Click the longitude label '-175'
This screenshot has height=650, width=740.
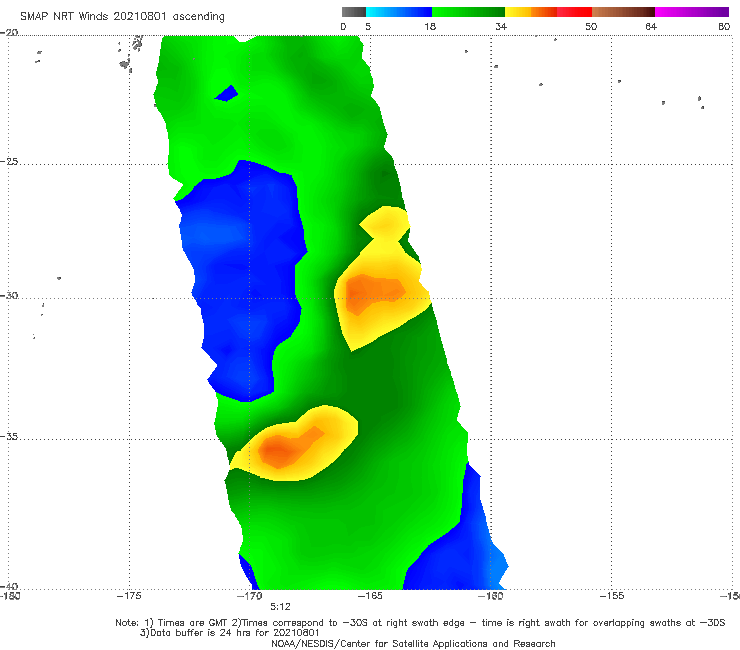point(129,596)
